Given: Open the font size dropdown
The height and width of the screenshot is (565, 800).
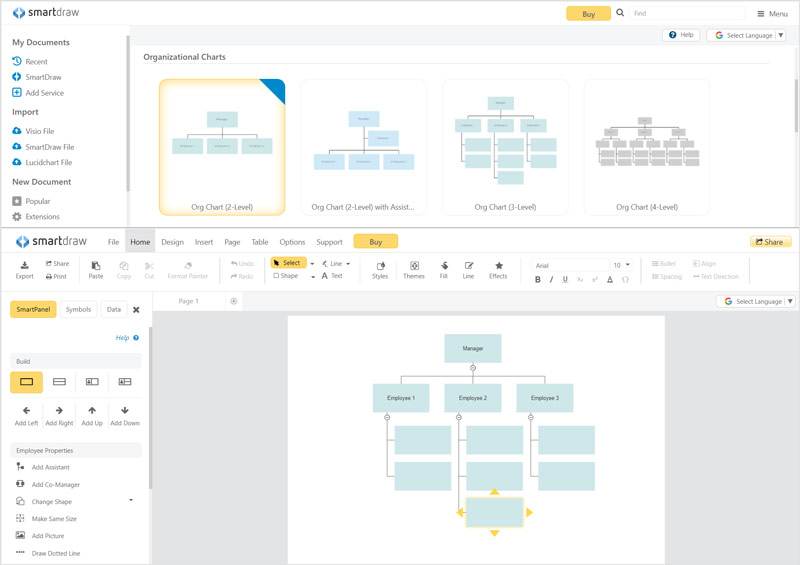Looking at the screenshot, I should 628,266.
